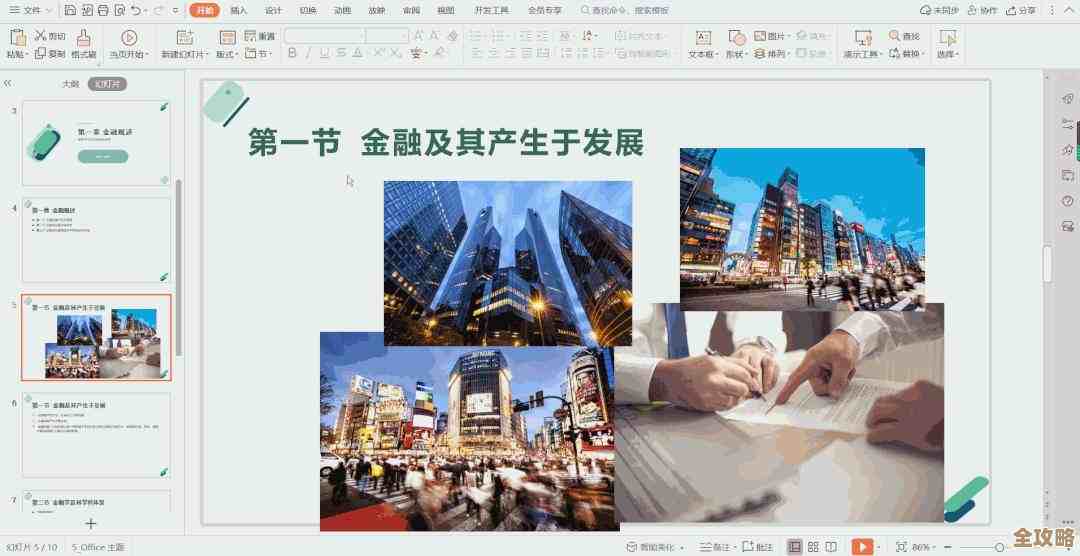The image size is (1080, 556).
Task: Open the Transitions (切换) ribbon tab
Action: click(x=308, y=10)
